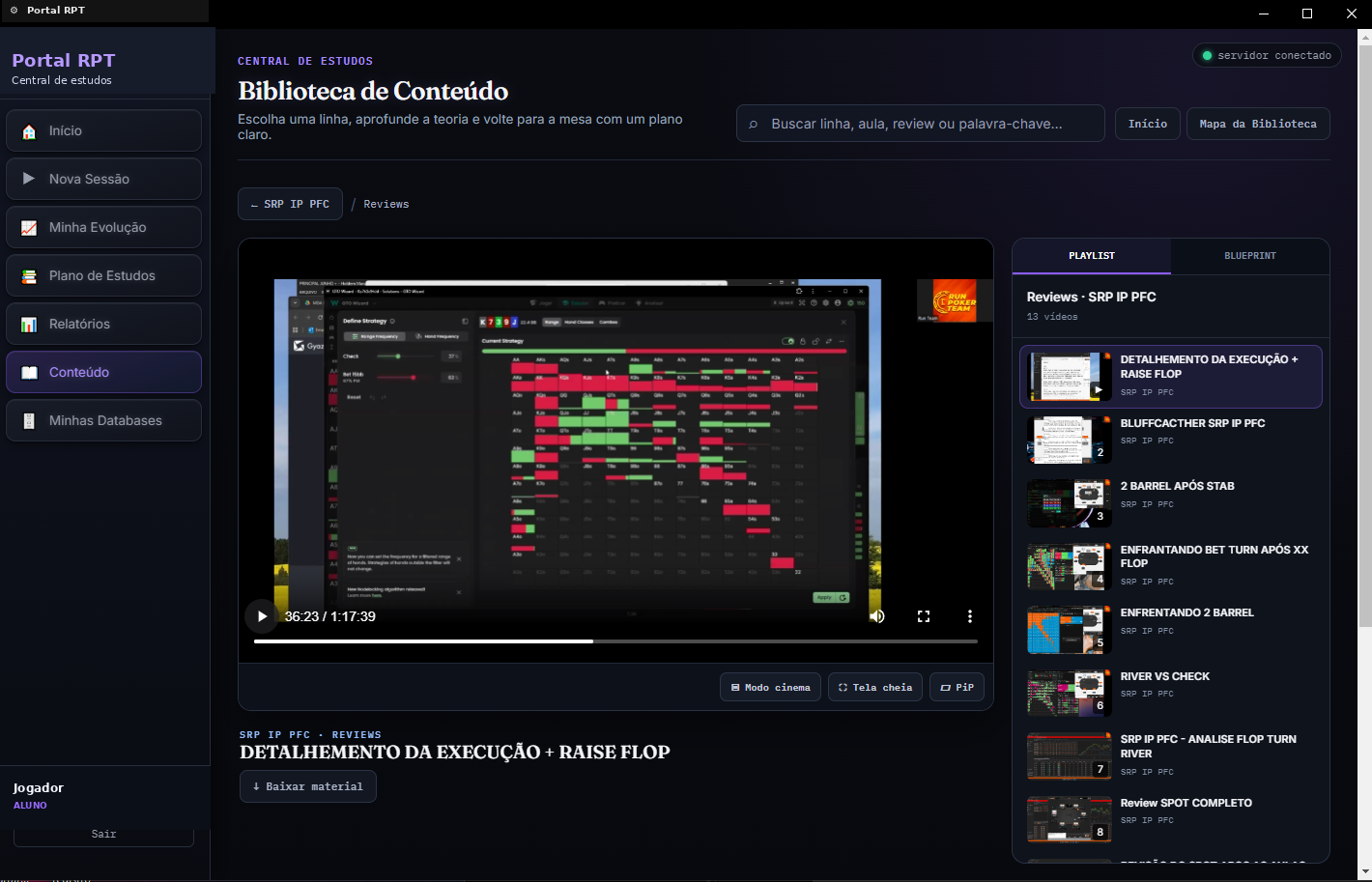The image size is (1372, 882).
Task: Open Minhas Databases page
Action: coord(103,420)
